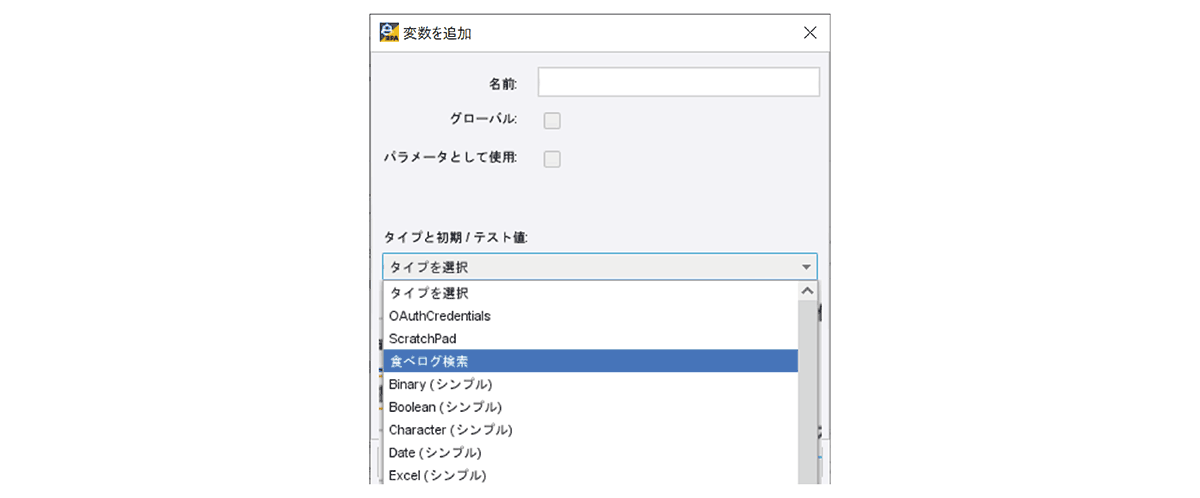Toggle the パラメータとして使用 checkbox
This screenshot has width=1200, height=498.
552,159
